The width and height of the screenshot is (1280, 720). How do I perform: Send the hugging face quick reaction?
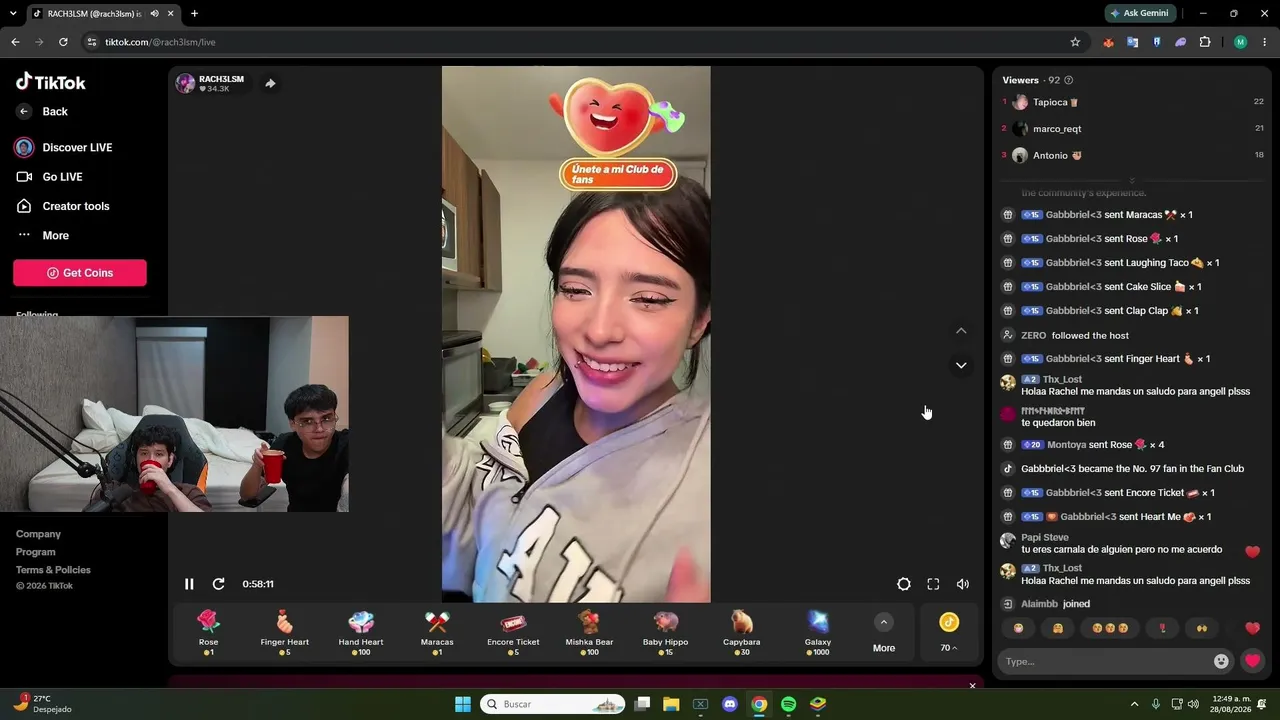coord(1058,628)
